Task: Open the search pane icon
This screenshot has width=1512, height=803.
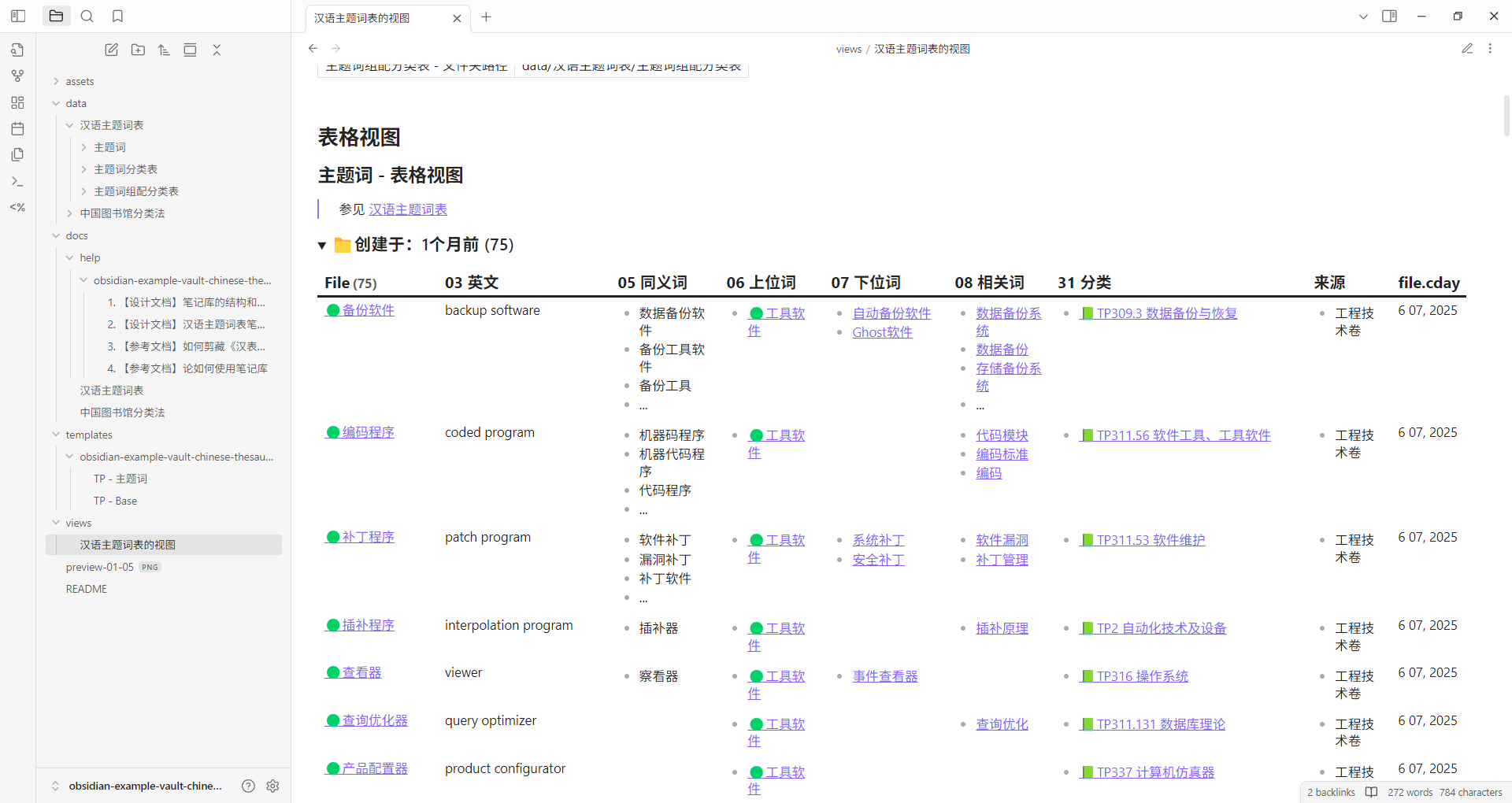Action: [87, 16]
